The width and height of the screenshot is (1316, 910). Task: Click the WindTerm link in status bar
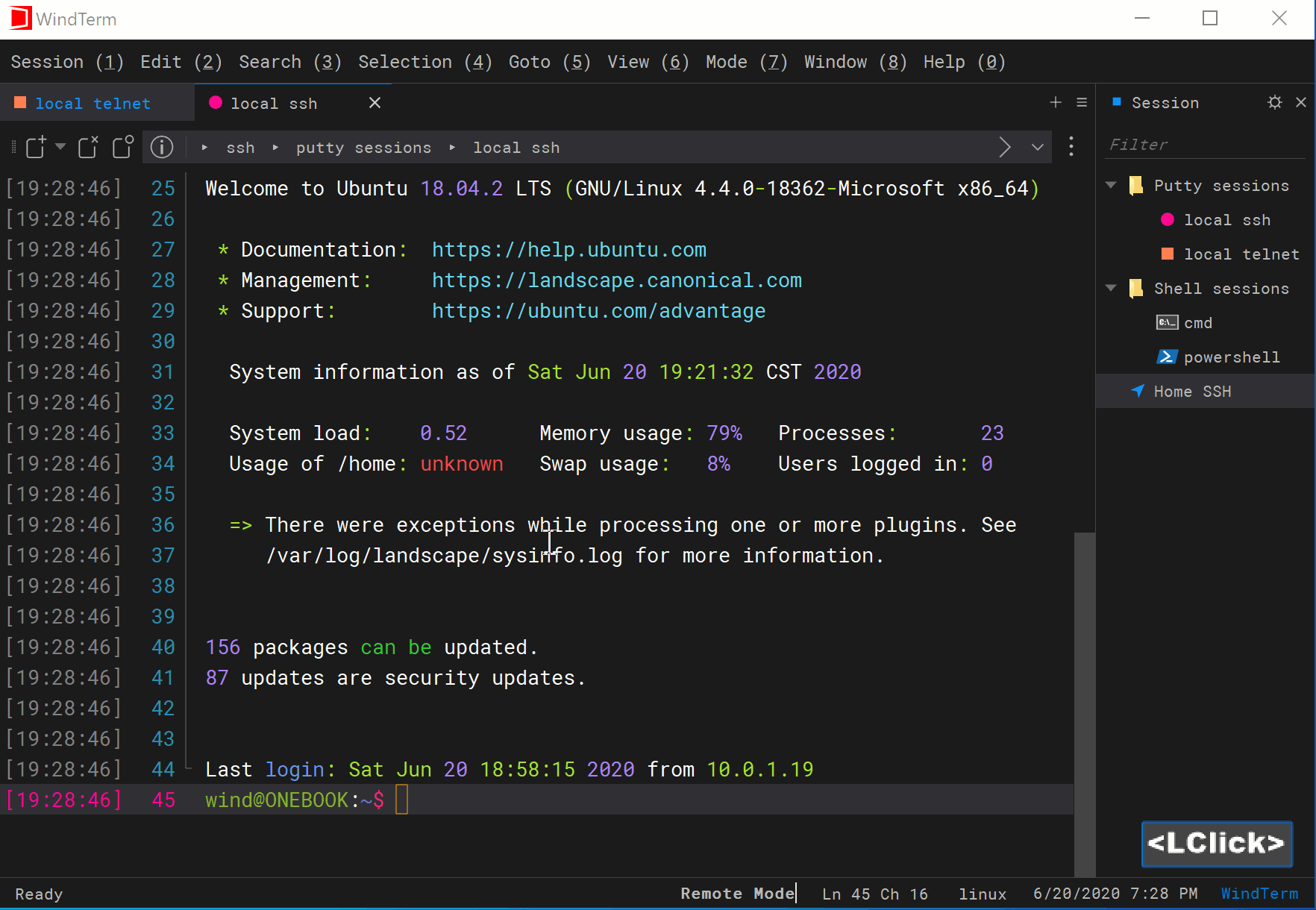point(1259,894)
